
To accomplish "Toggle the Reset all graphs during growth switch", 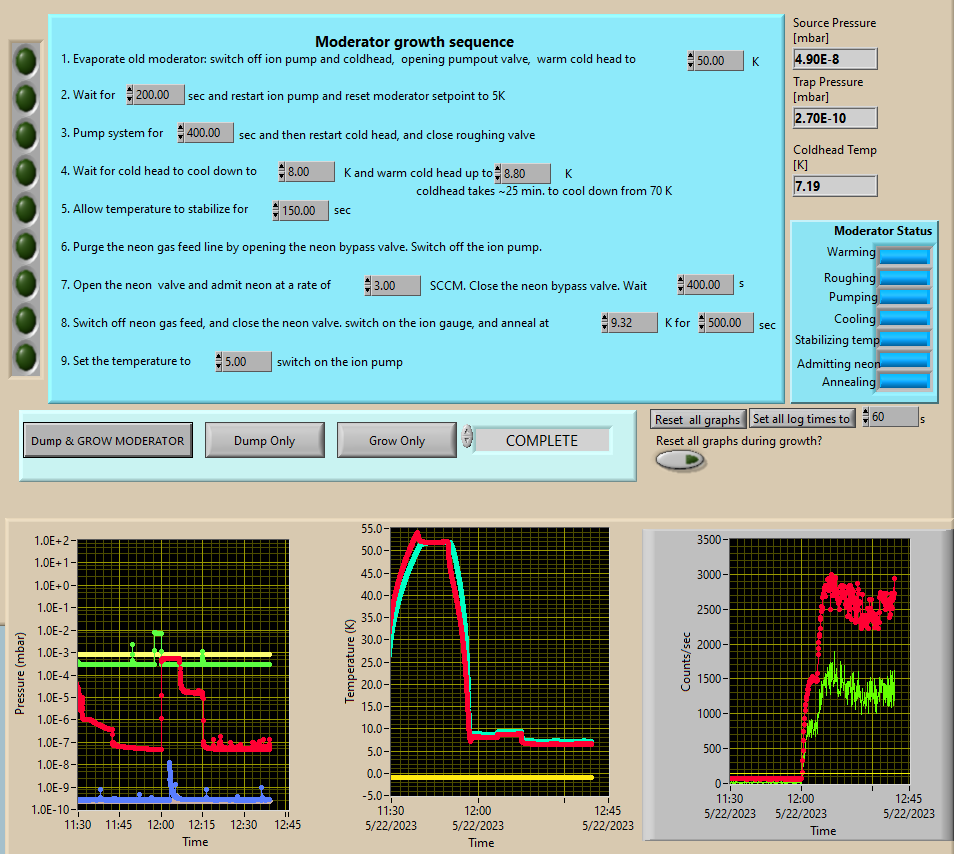I will pos(680,460).
